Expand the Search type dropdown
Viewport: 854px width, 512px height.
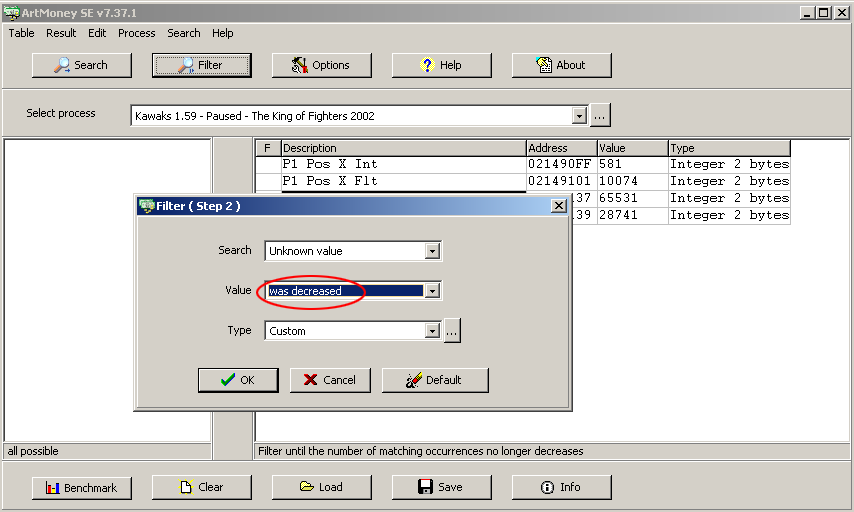432,251
